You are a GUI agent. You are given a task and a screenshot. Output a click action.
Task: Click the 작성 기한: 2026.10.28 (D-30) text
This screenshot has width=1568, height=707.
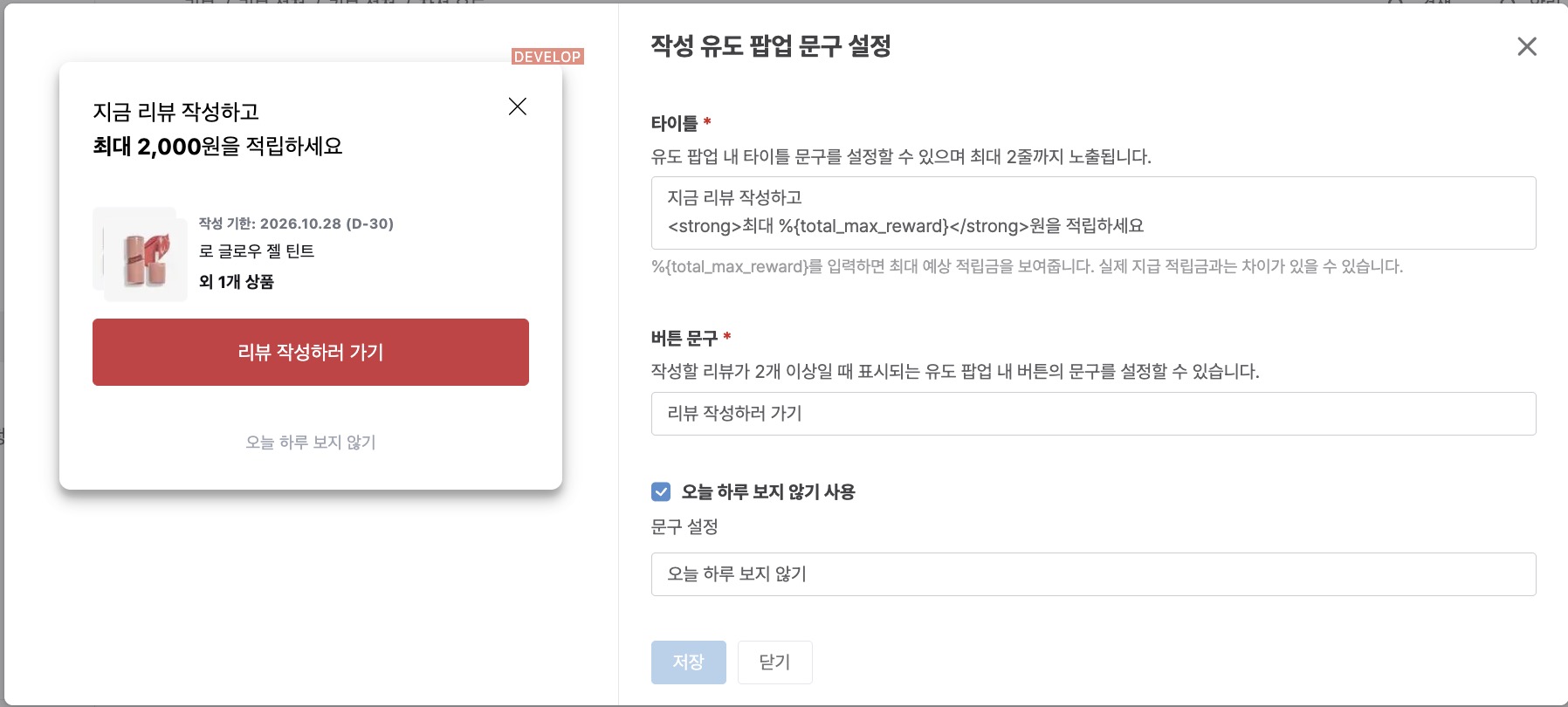[x=296, y=223]
